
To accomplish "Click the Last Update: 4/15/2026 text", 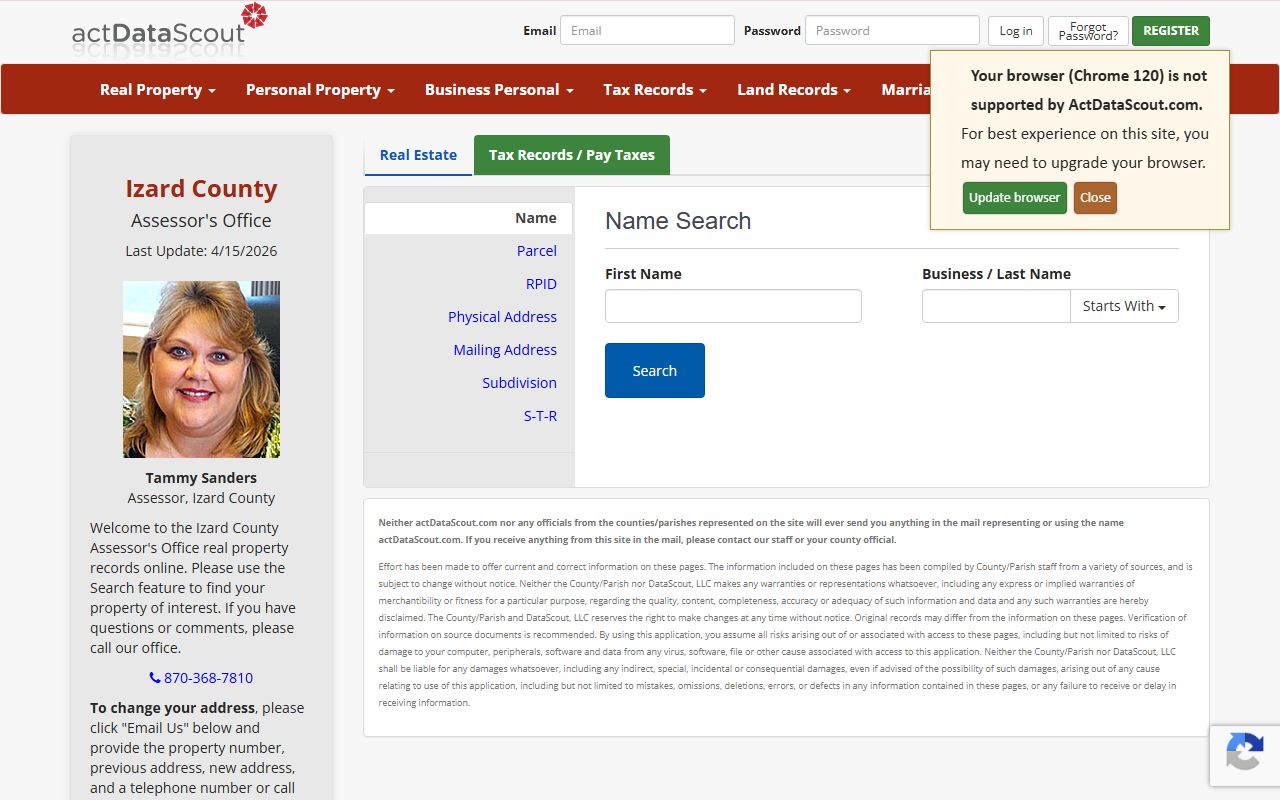I will point(201,251).
